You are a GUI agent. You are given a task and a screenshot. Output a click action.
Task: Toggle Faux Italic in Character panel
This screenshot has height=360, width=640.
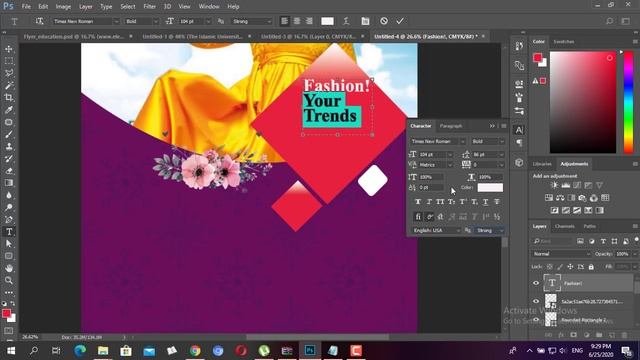point(429,202)
